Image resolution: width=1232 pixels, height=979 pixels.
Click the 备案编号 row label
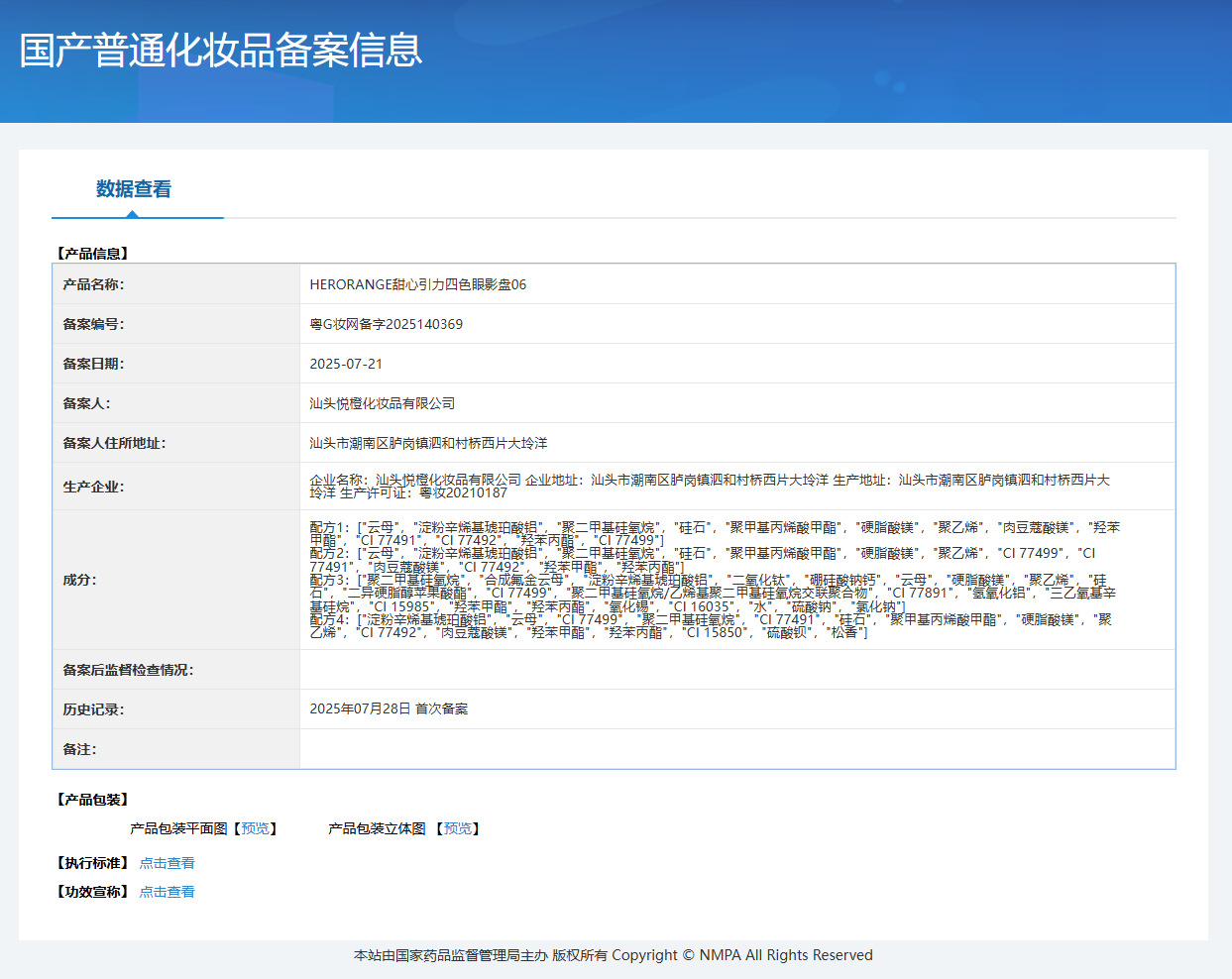93,324
